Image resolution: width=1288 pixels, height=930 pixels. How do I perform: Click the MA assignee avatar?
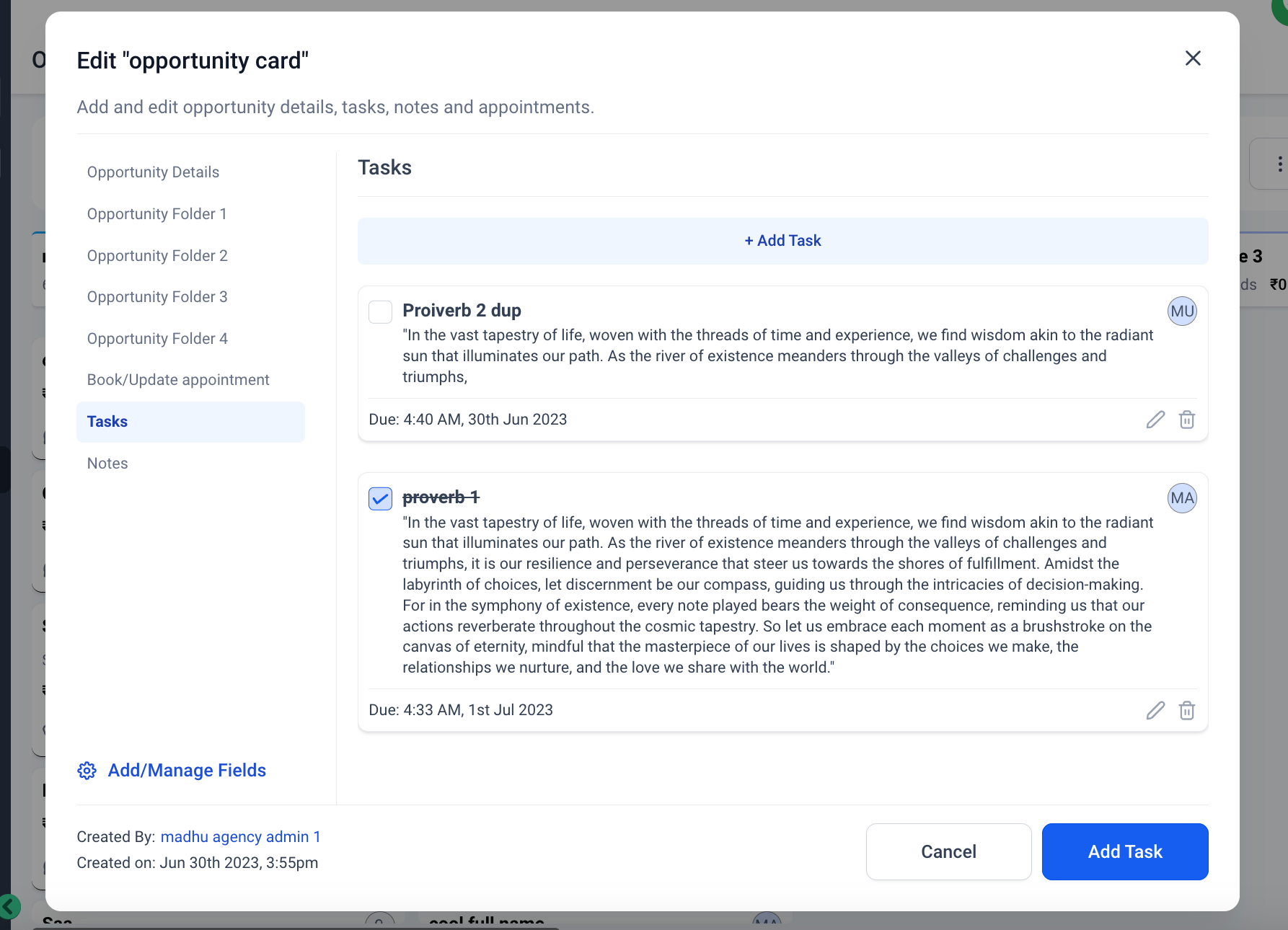pos(1182,498)
